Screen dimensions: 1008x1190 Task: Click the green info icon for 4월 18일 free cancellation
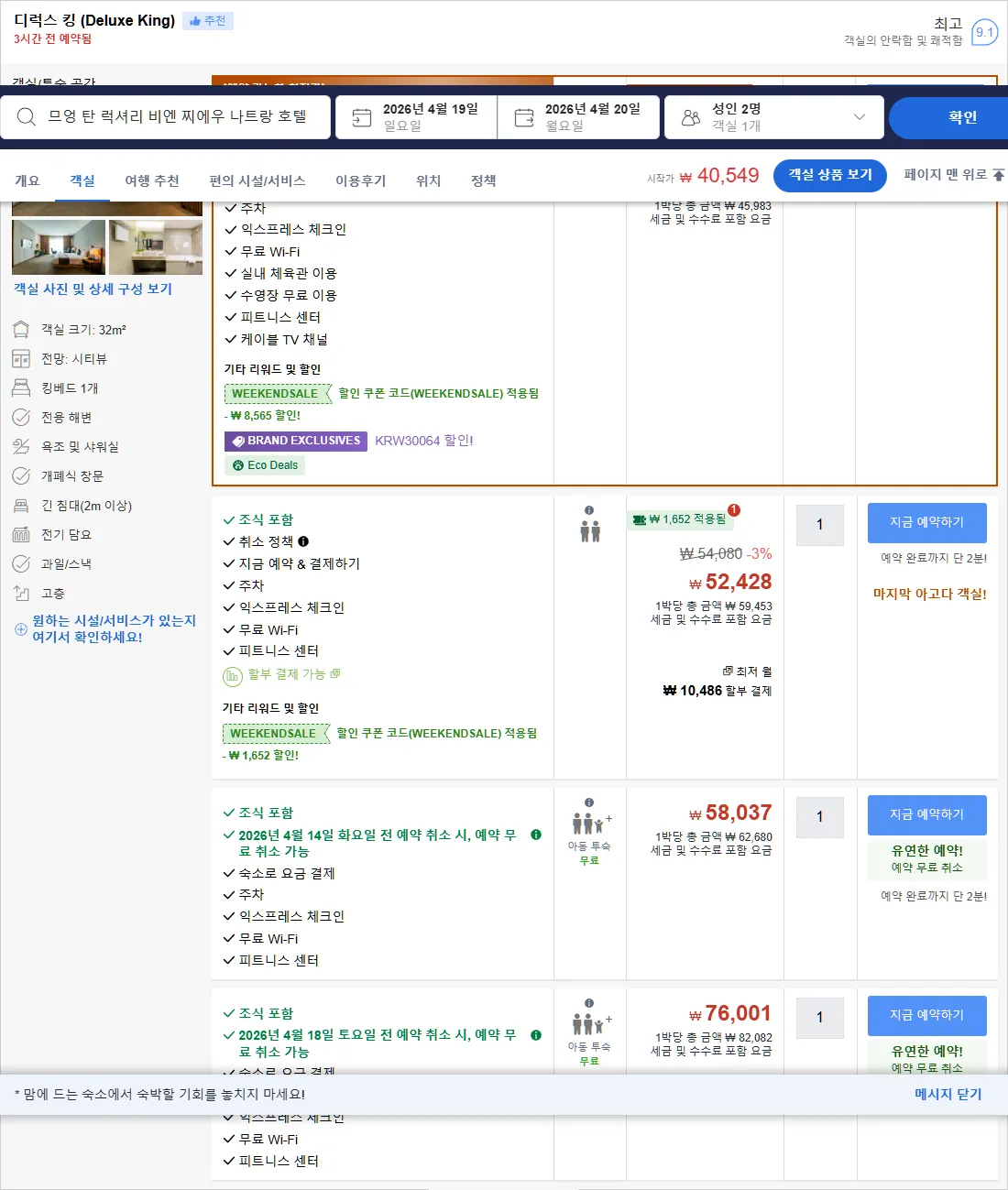point(536,1035)
